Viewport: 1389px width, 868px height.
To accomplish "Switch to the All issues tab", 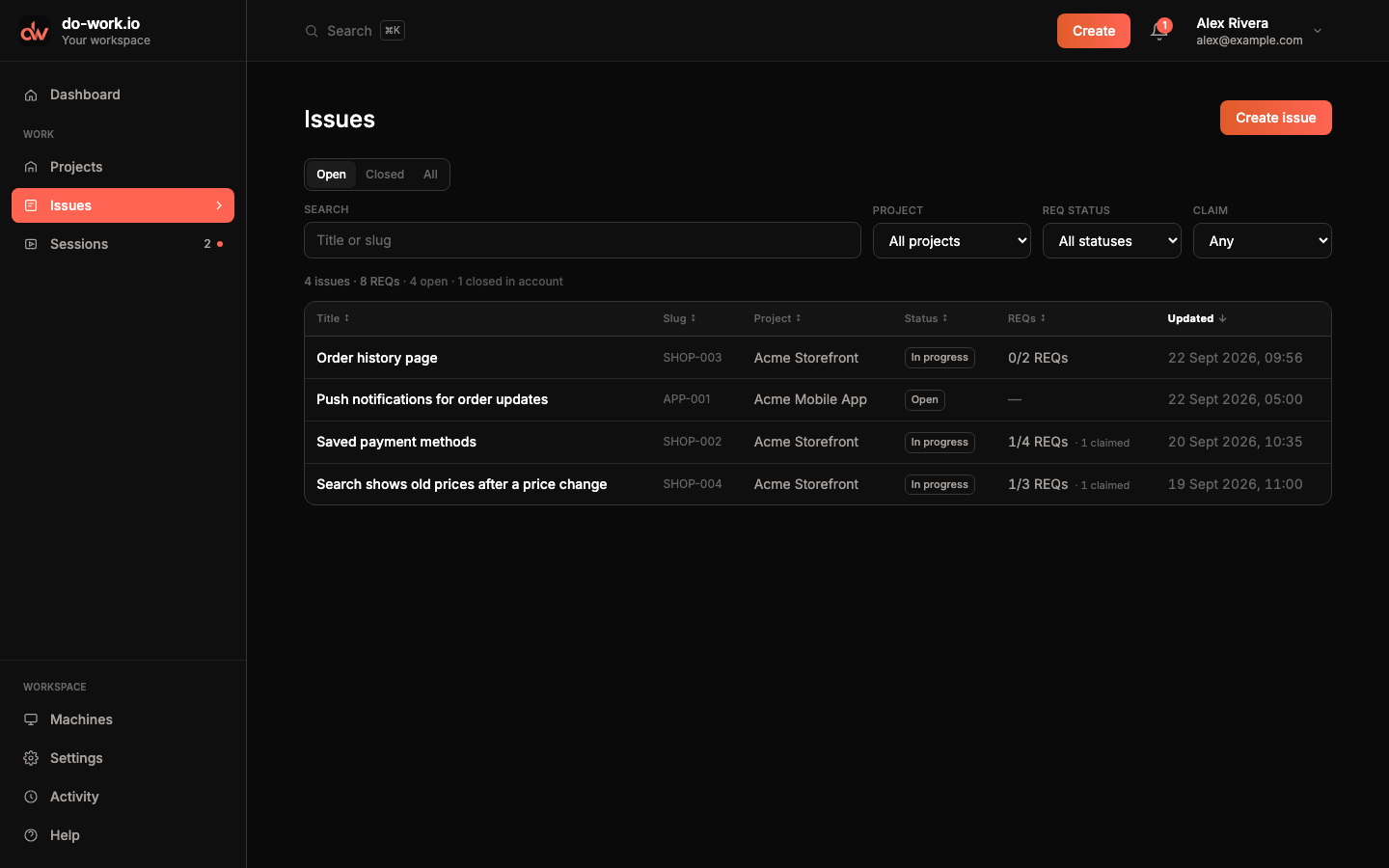I will point(430,175).
